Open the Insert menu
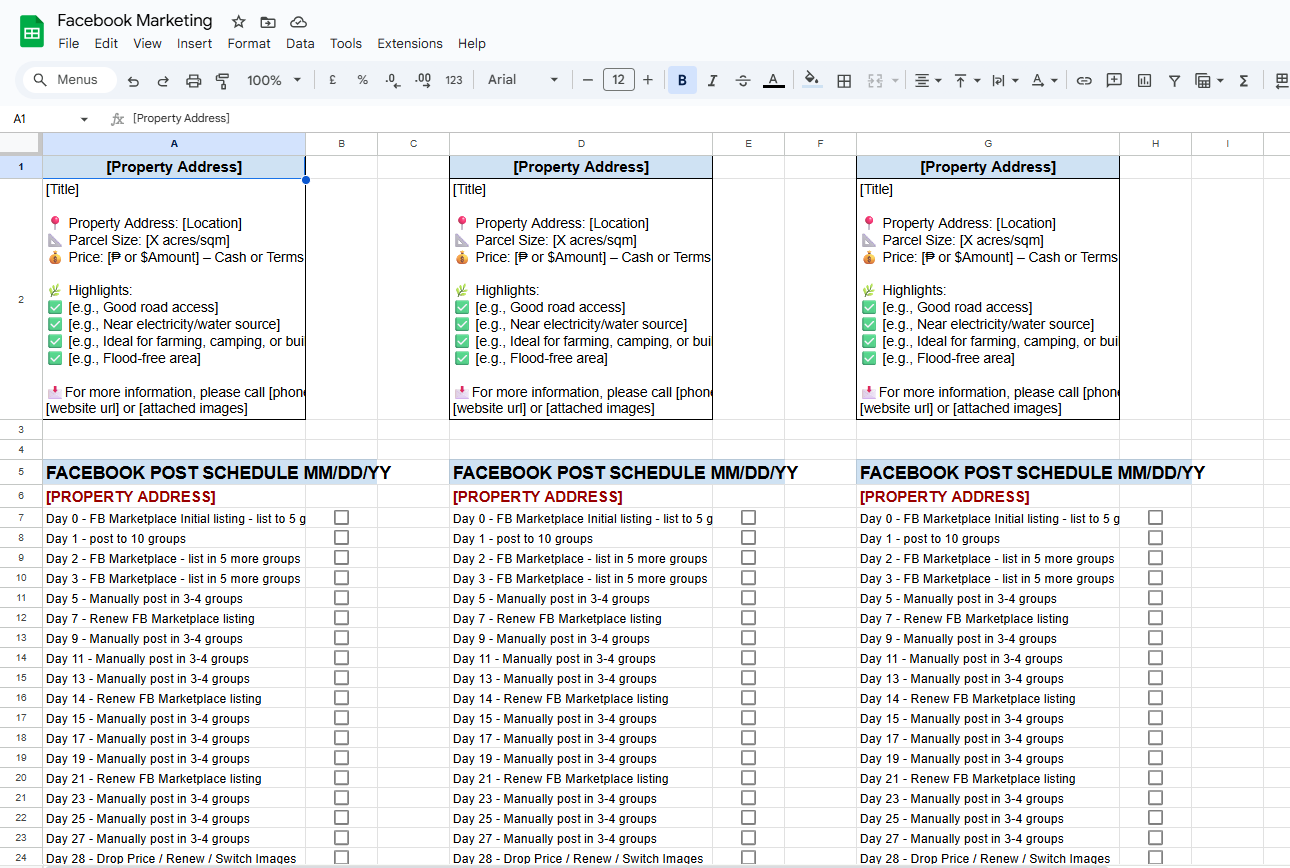Screen dimensions: 1290x868 coord(194,43)
